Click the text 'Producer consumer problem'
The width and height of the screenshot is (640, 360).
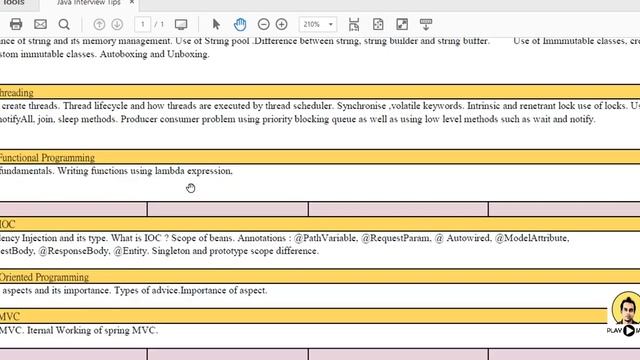click(178, 120)
